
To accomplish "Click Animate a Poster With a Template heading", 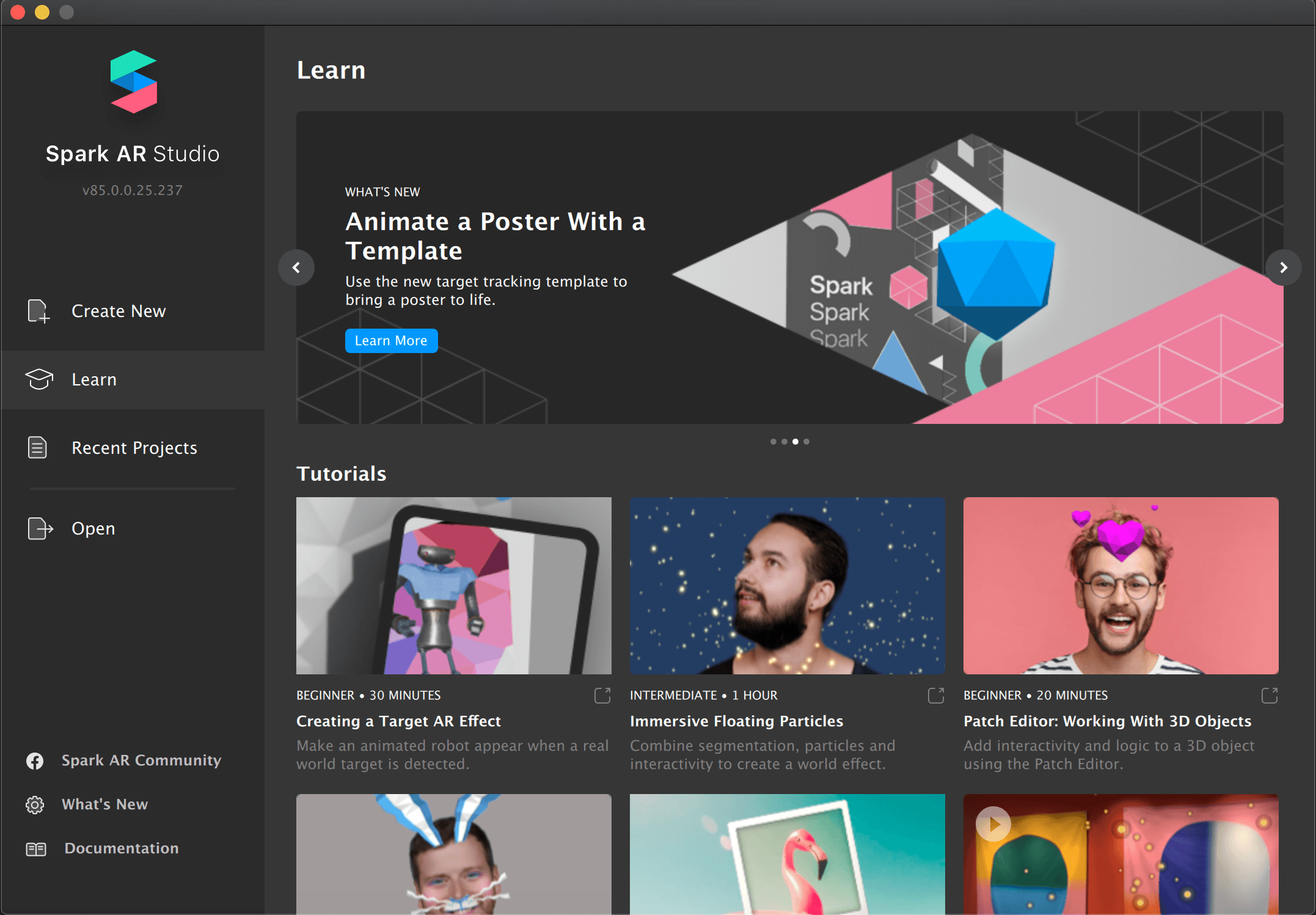I will [495, 236].
